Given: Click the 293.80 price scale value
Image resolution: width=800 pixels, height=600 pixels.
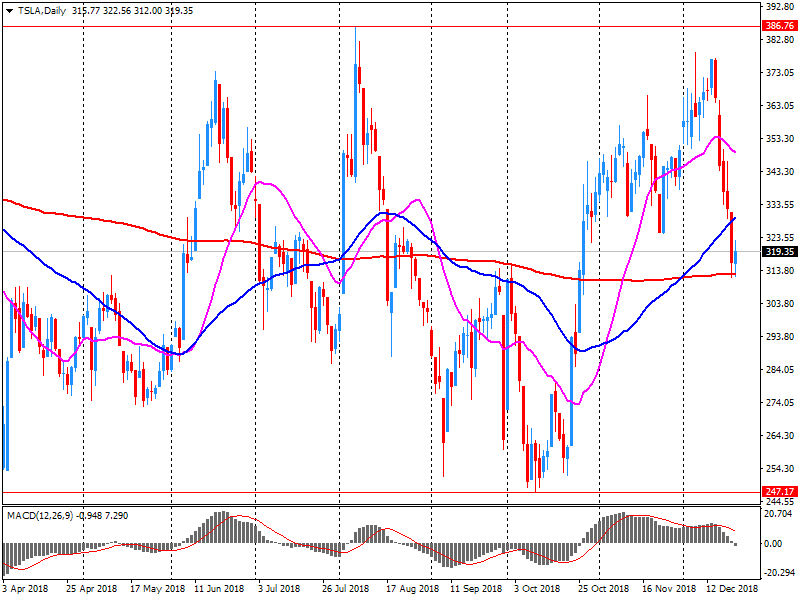Looking at the screenshot, I should [x=780, y=336].
